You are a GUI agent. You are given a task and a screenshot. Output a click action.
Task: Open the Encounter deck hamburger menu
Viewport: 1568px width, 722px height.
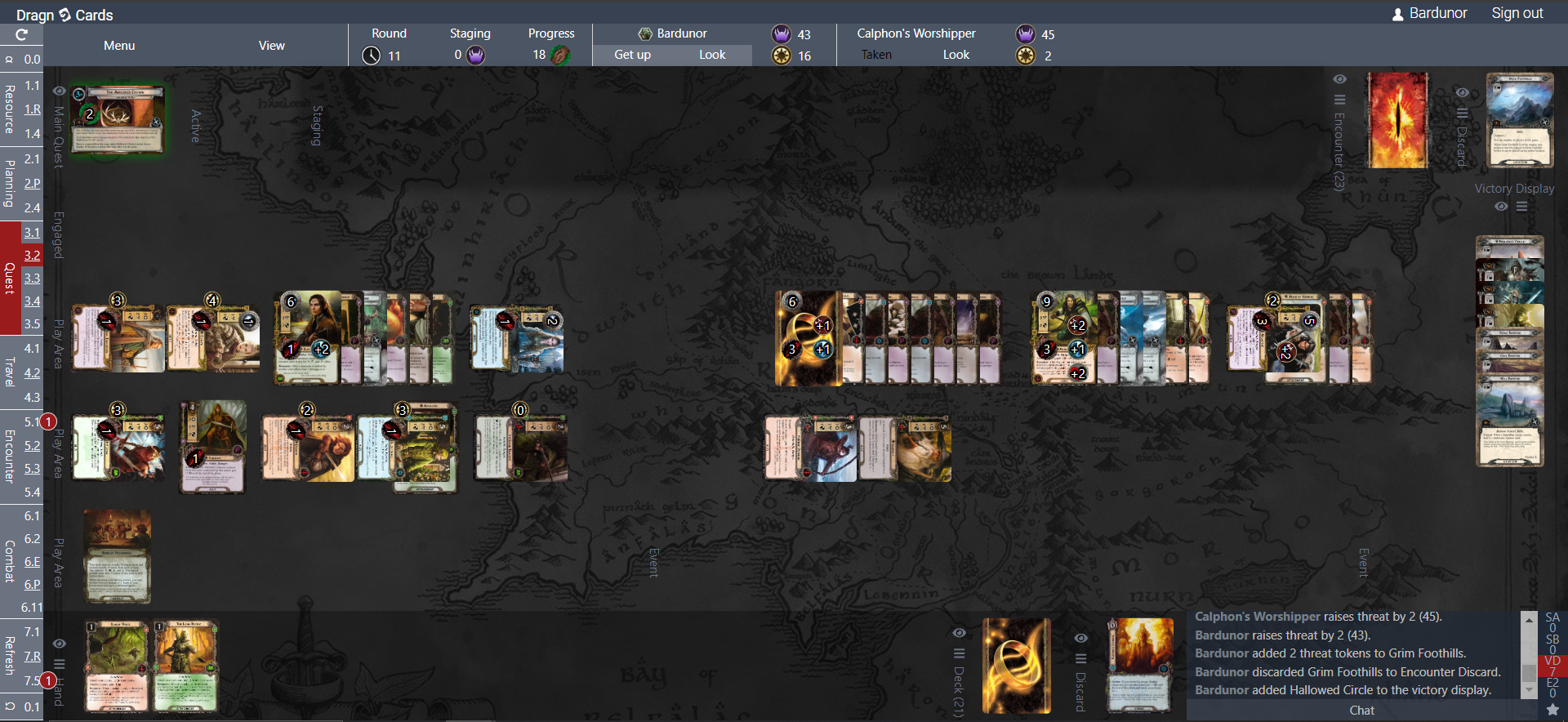click(1340, 100)
